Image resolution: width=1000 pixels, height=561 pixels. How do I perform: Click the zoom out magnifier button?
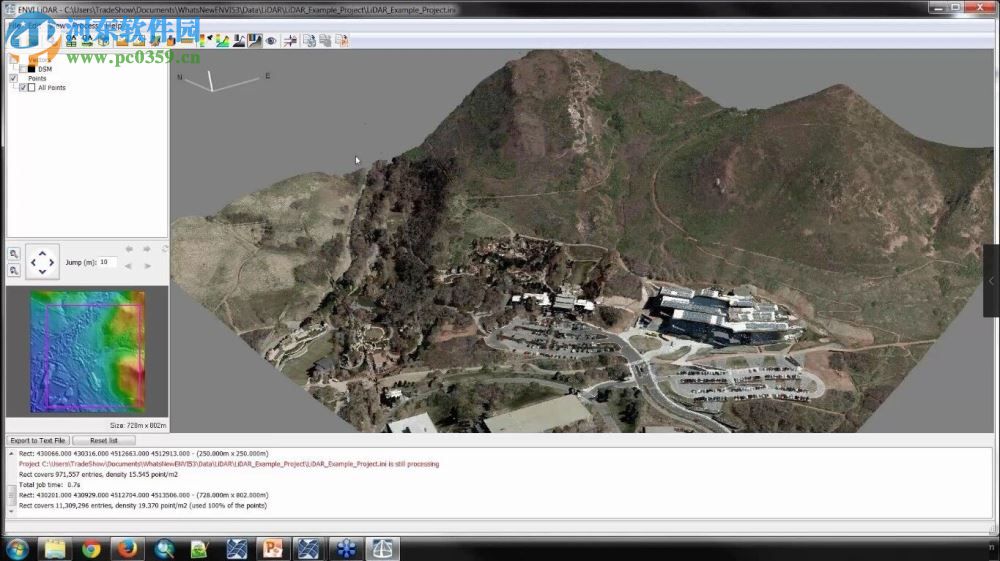click(14, 271)
